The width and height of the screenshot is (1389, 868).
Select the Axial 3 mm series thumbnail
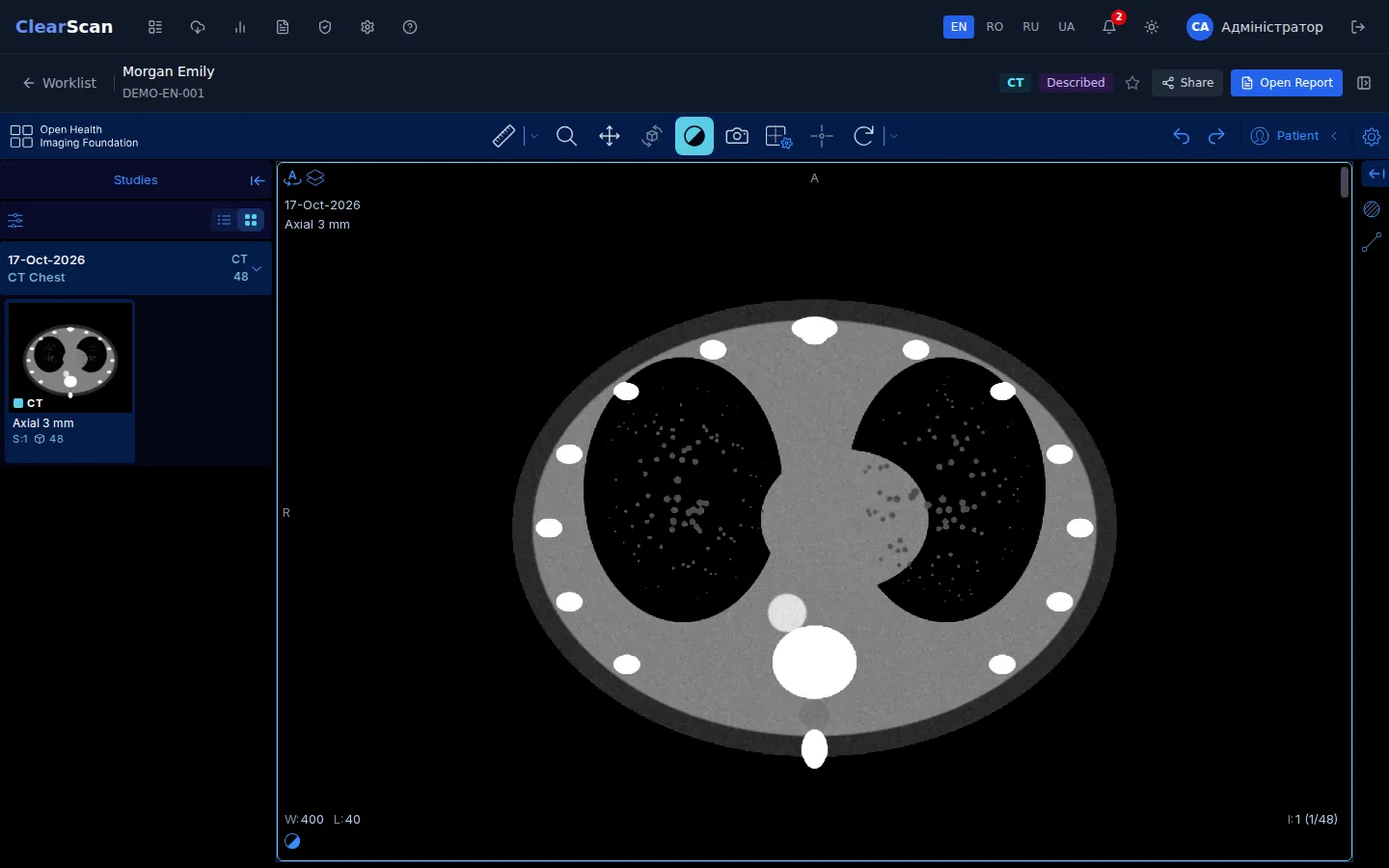(x=69, y=381)
